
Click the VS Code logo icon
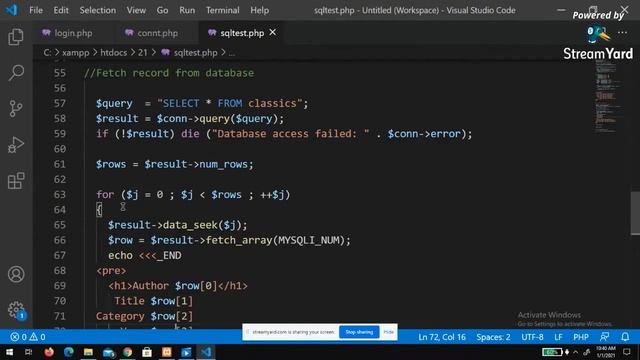(x=11, y=10)
